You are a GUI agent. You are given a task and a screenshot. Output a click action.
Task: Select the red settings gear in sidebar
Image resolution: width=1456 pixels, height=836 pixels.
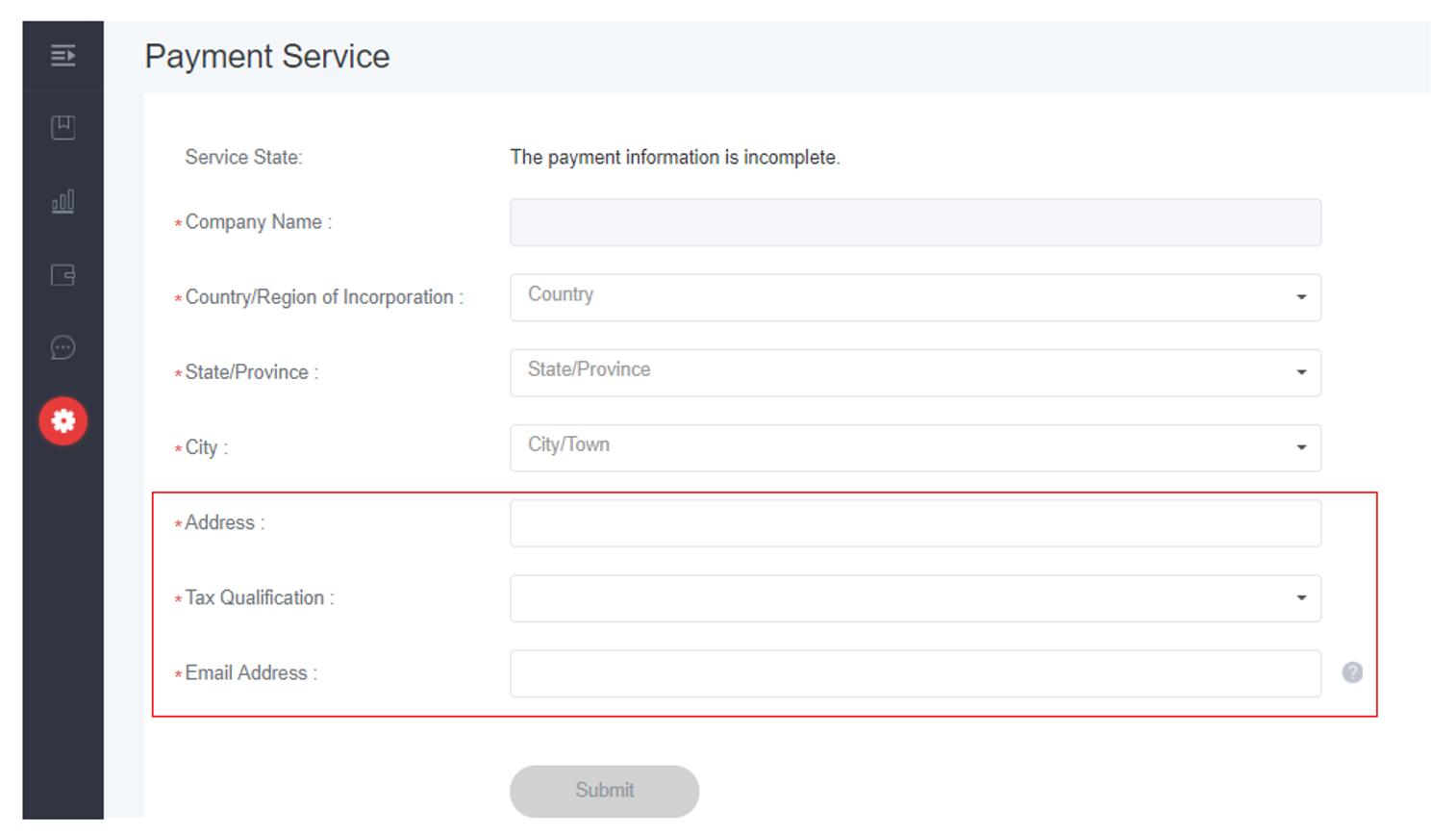(63, 420)
